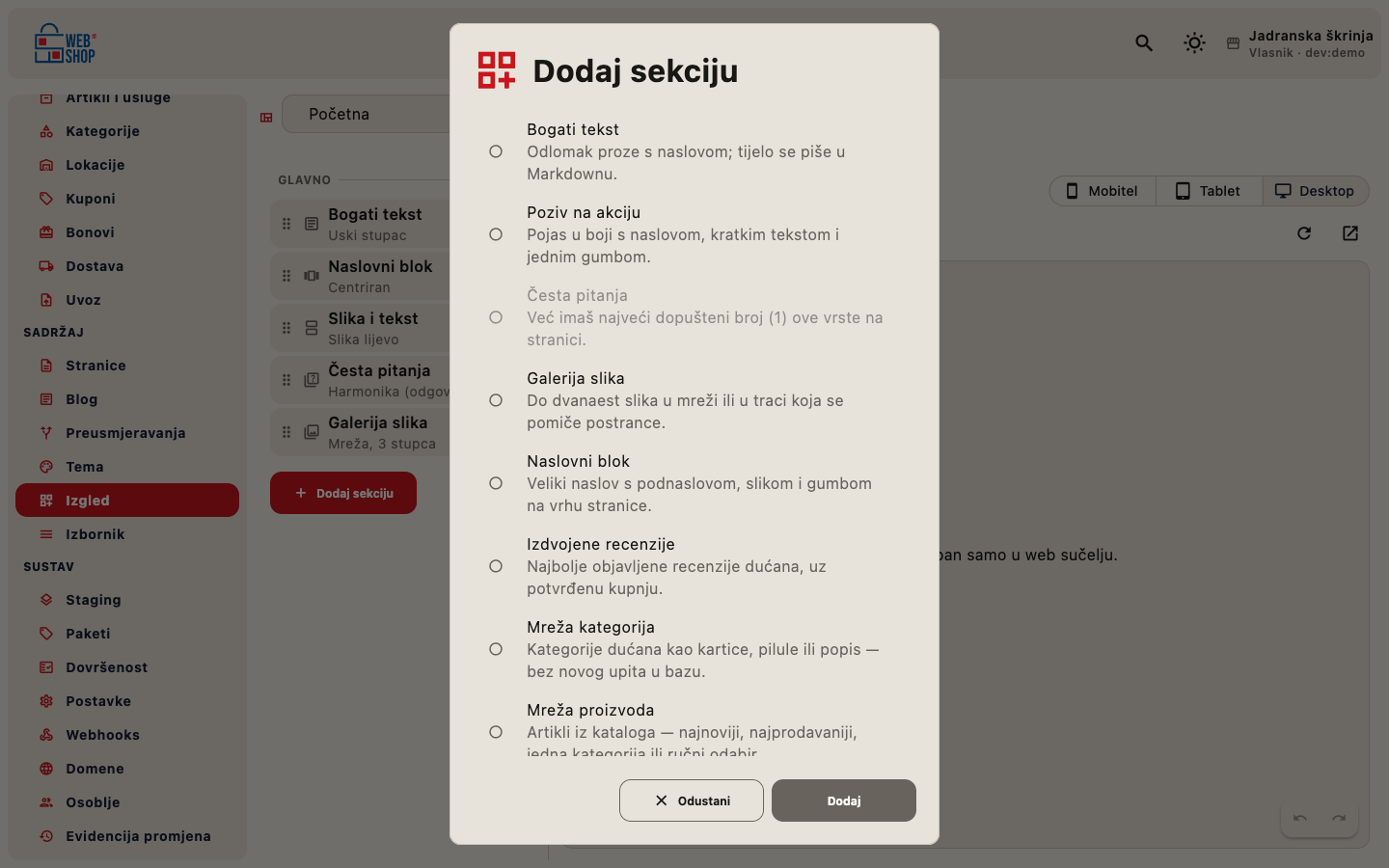Open the Početna page selector
The image size is (1389, 868).
(x=367, y=114)
